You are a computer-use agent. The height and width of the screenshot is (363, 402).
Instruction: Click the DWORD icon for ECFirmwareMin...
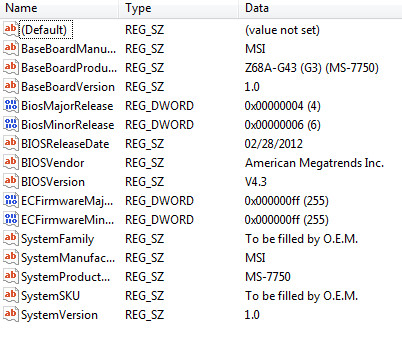click(x=10, y=219)
